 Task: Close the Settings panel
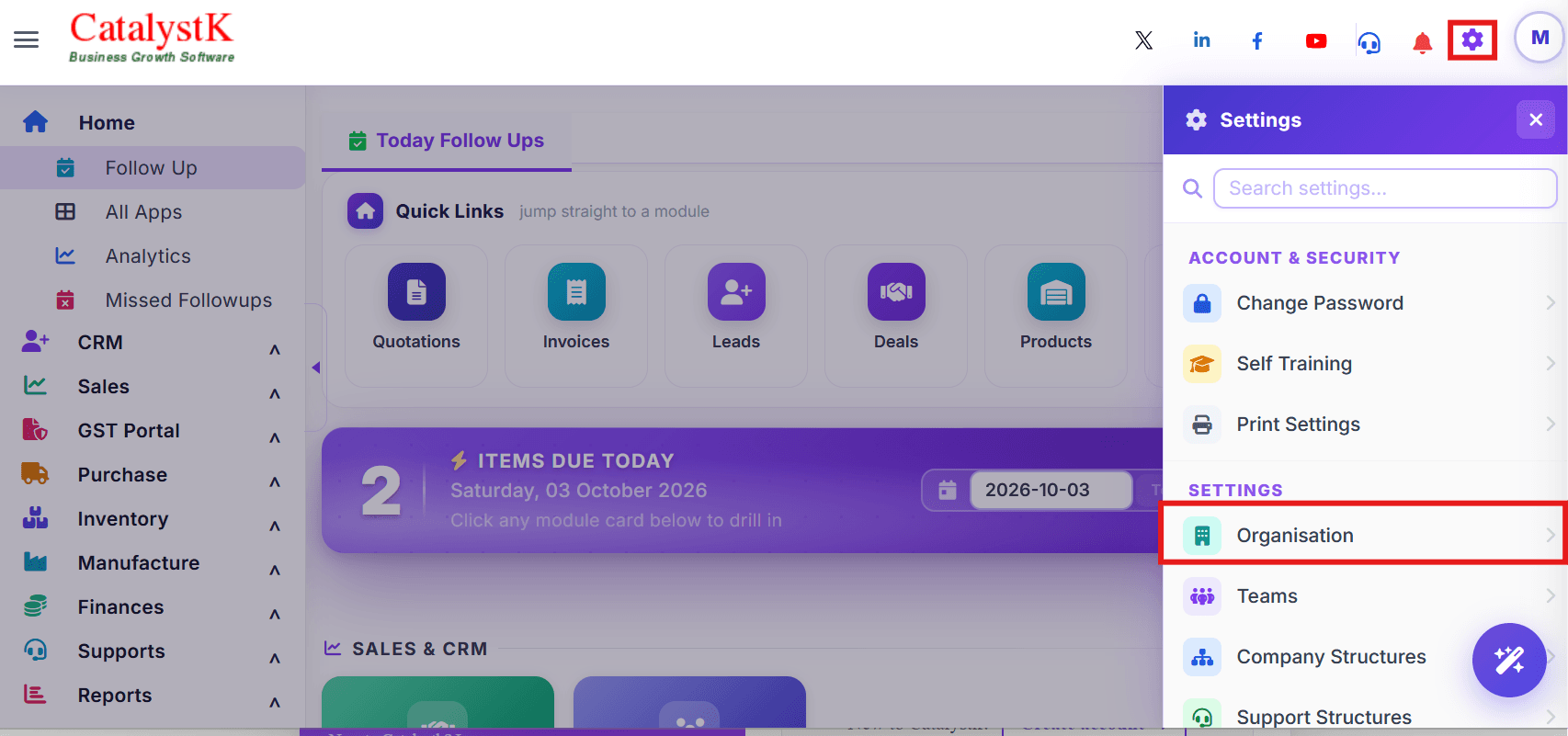tap(1536, 119)
